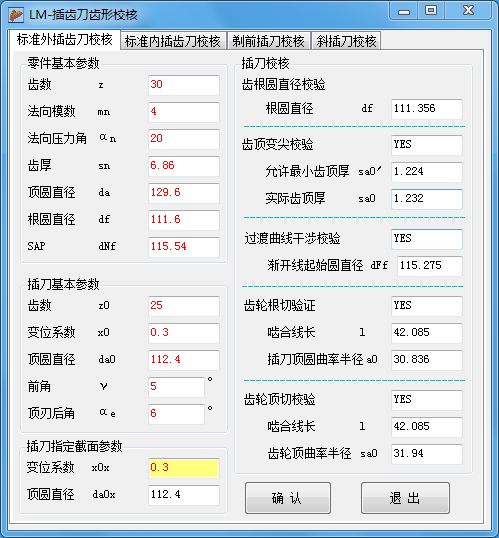Click the 齿轮顶切校验 label
499x538 pixels.
(279, 399)
